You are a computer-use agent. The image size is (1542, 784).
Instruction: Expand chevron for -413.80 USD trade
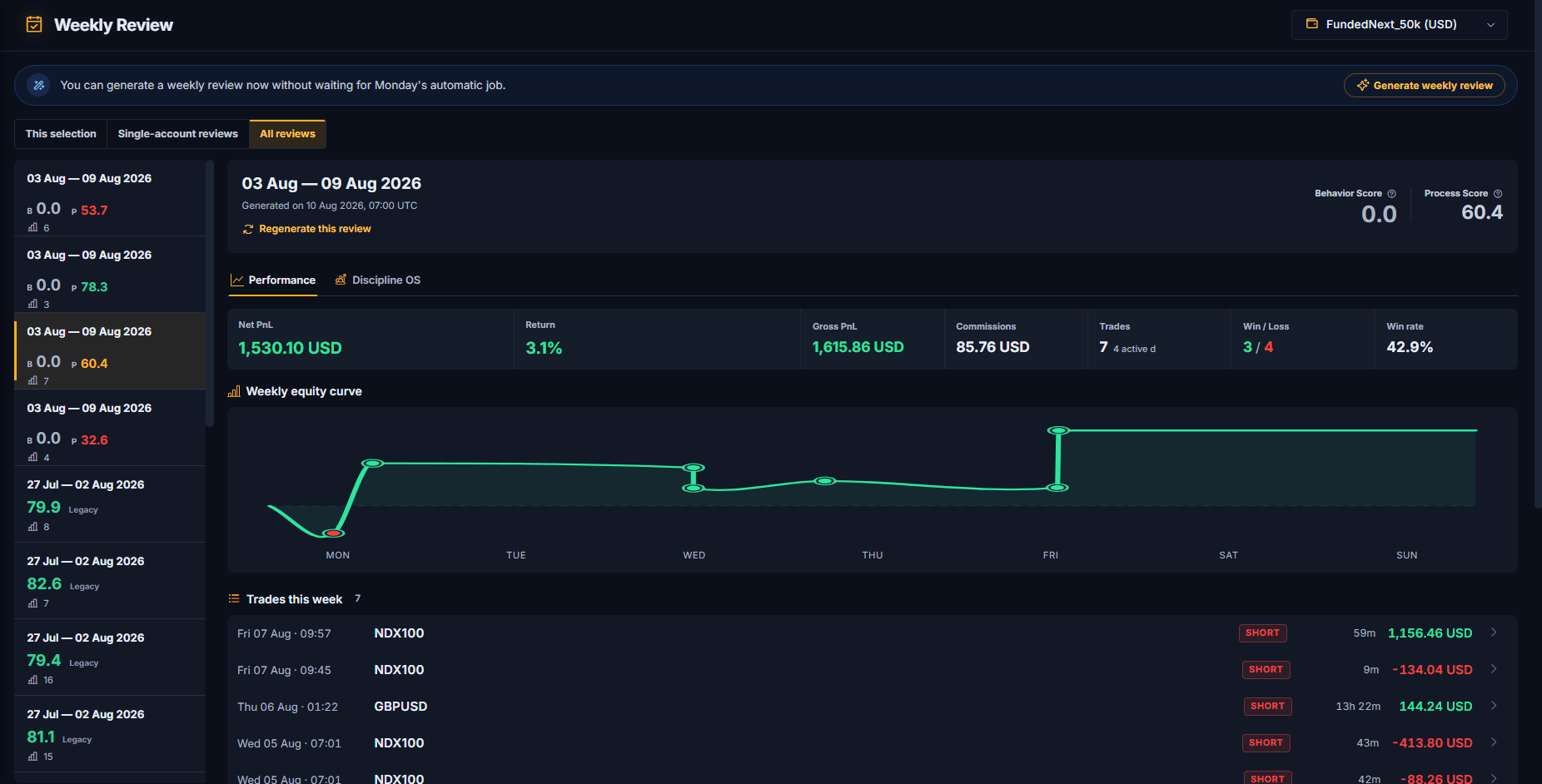coord(1495,742)
